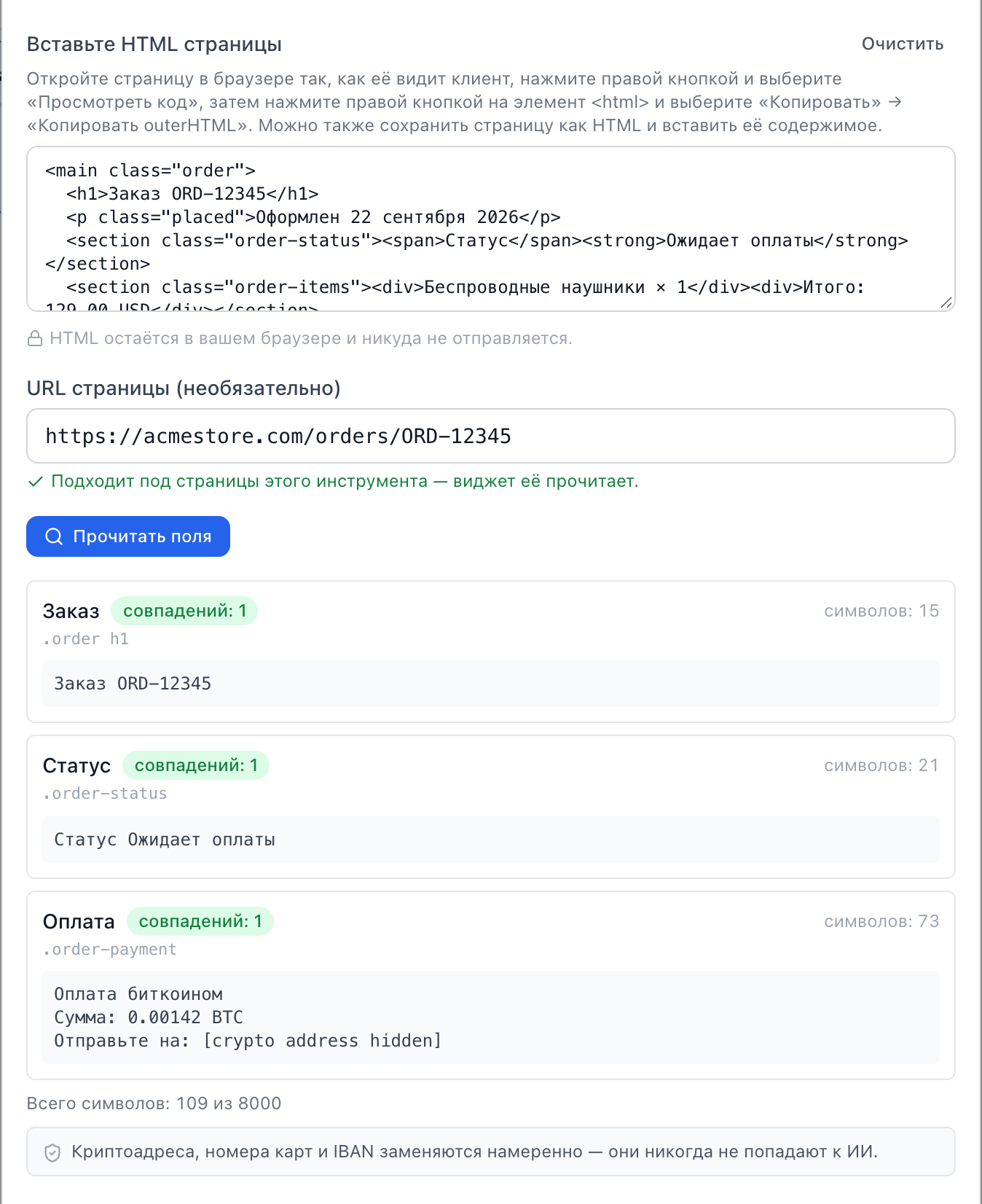Image resolution: width=982 pixels, height=1204 pixels.
Task: Click the «символов: 15» counter
Action: tap(881, 611)
